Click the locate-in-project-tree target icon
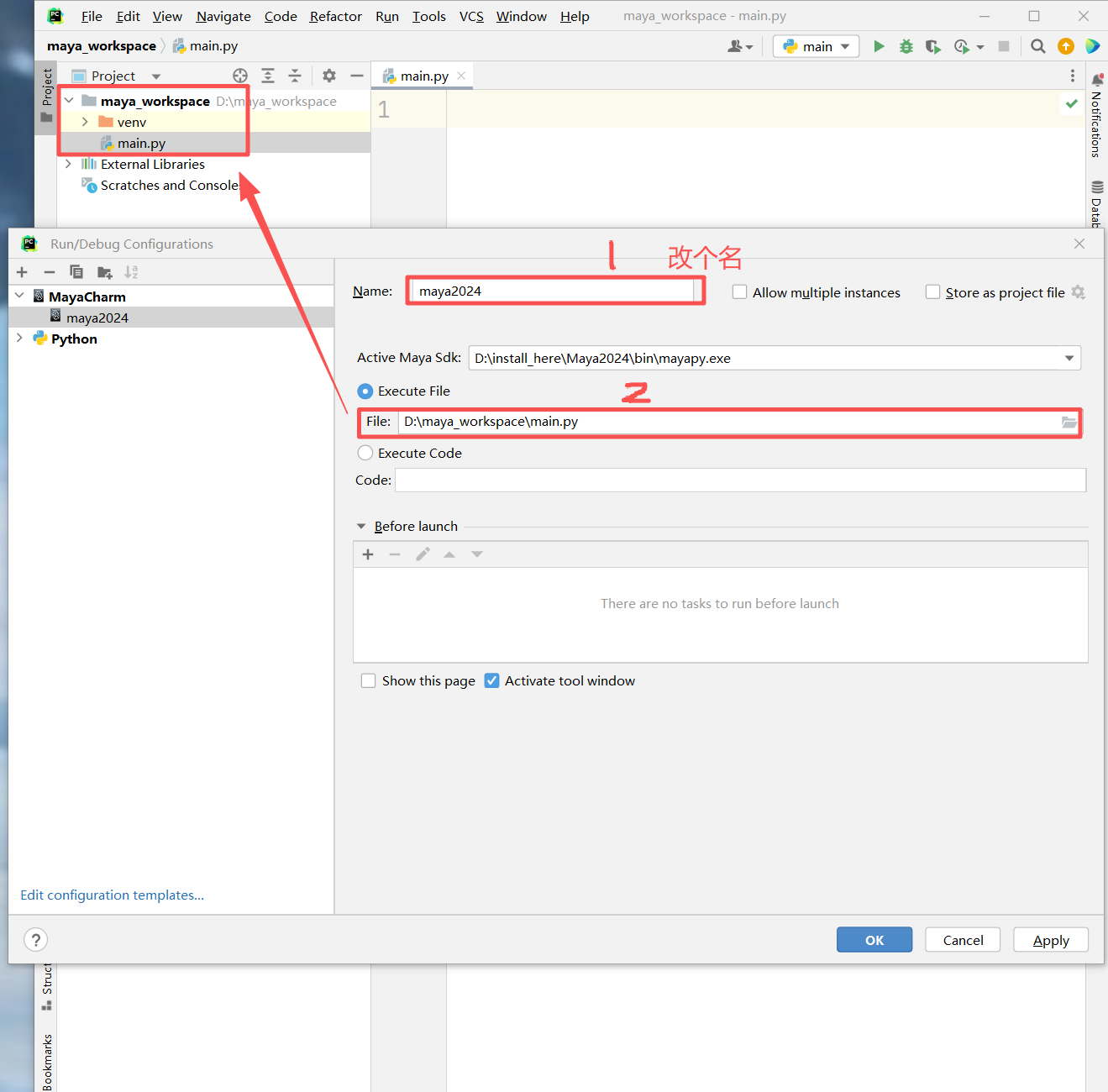 (x=240, y=76)
